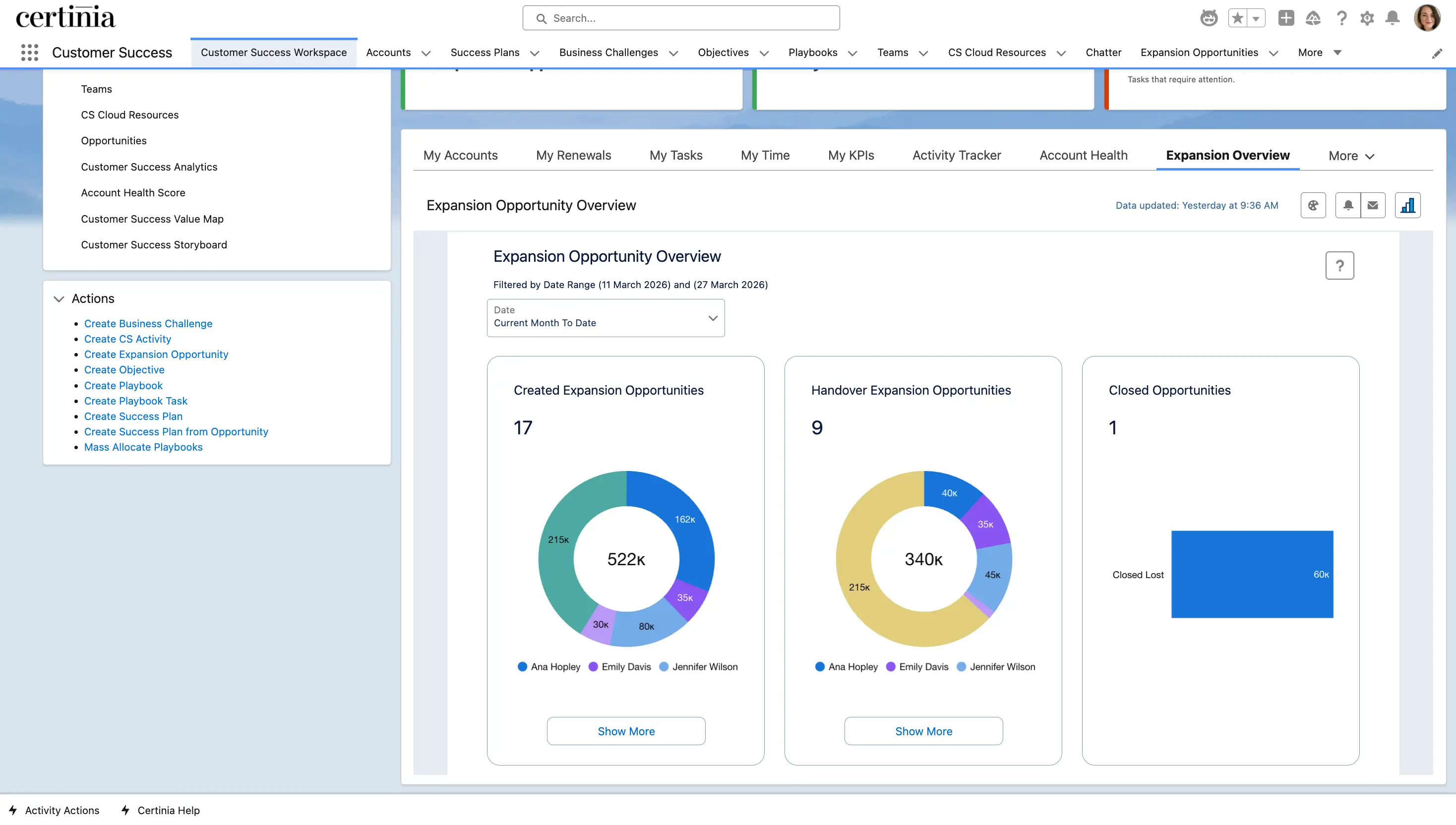Open the Chatter menu item
This screenshot has width=1456, height=825.
(x=1103, y=53)
